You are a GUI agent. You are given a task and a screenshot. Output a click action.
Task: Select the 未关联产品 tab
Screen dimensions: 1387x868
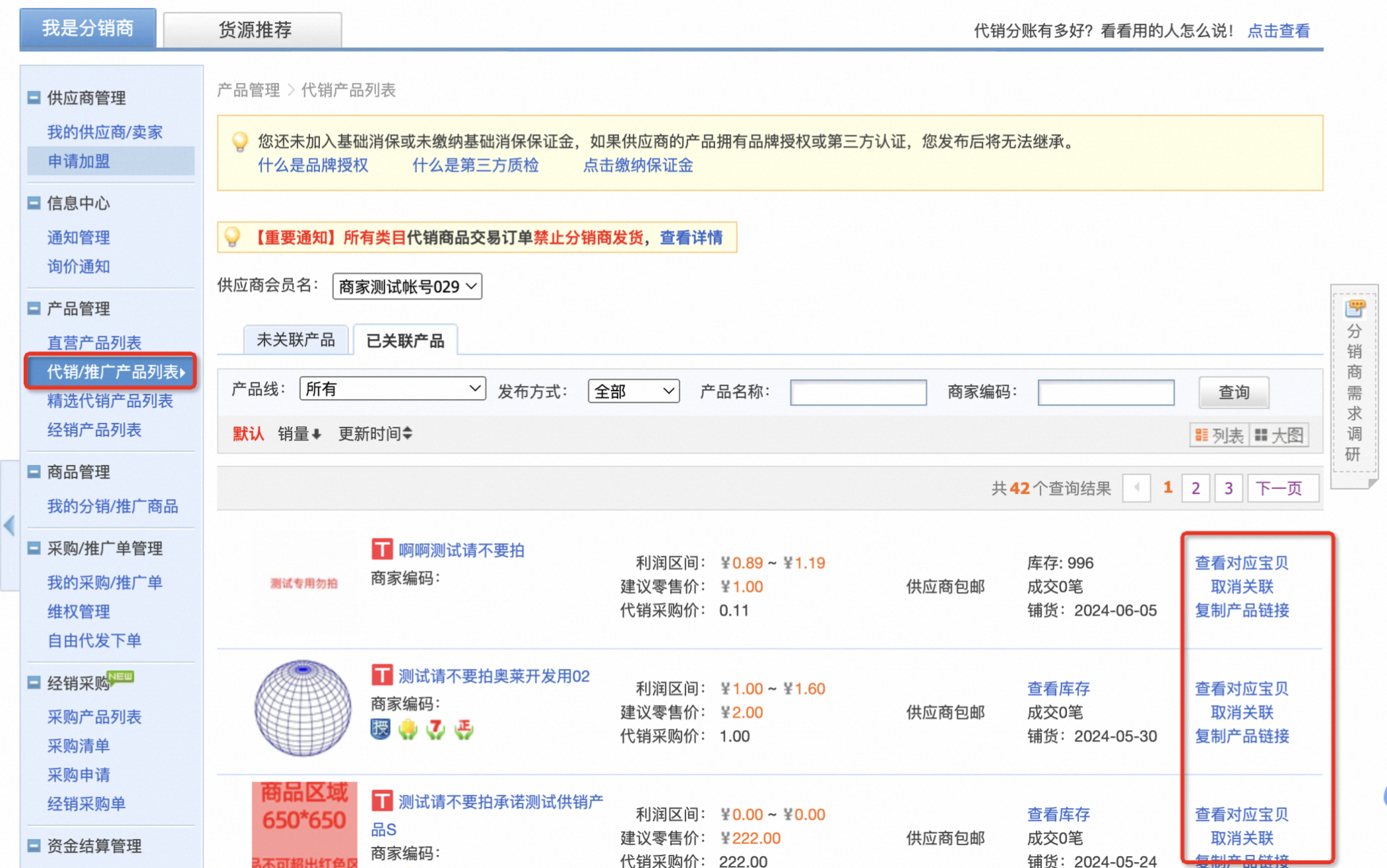coord(296,340)
